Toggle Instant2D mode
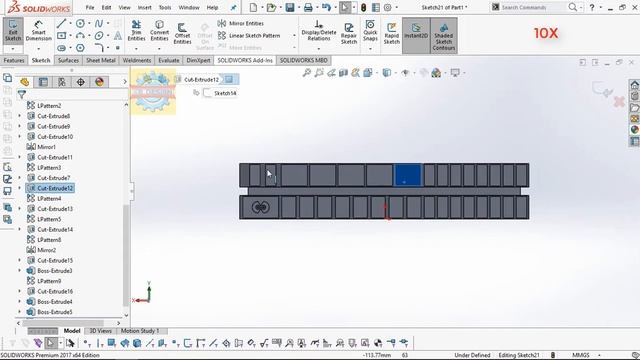Screen dimensions: 640x360 point(416,35)
